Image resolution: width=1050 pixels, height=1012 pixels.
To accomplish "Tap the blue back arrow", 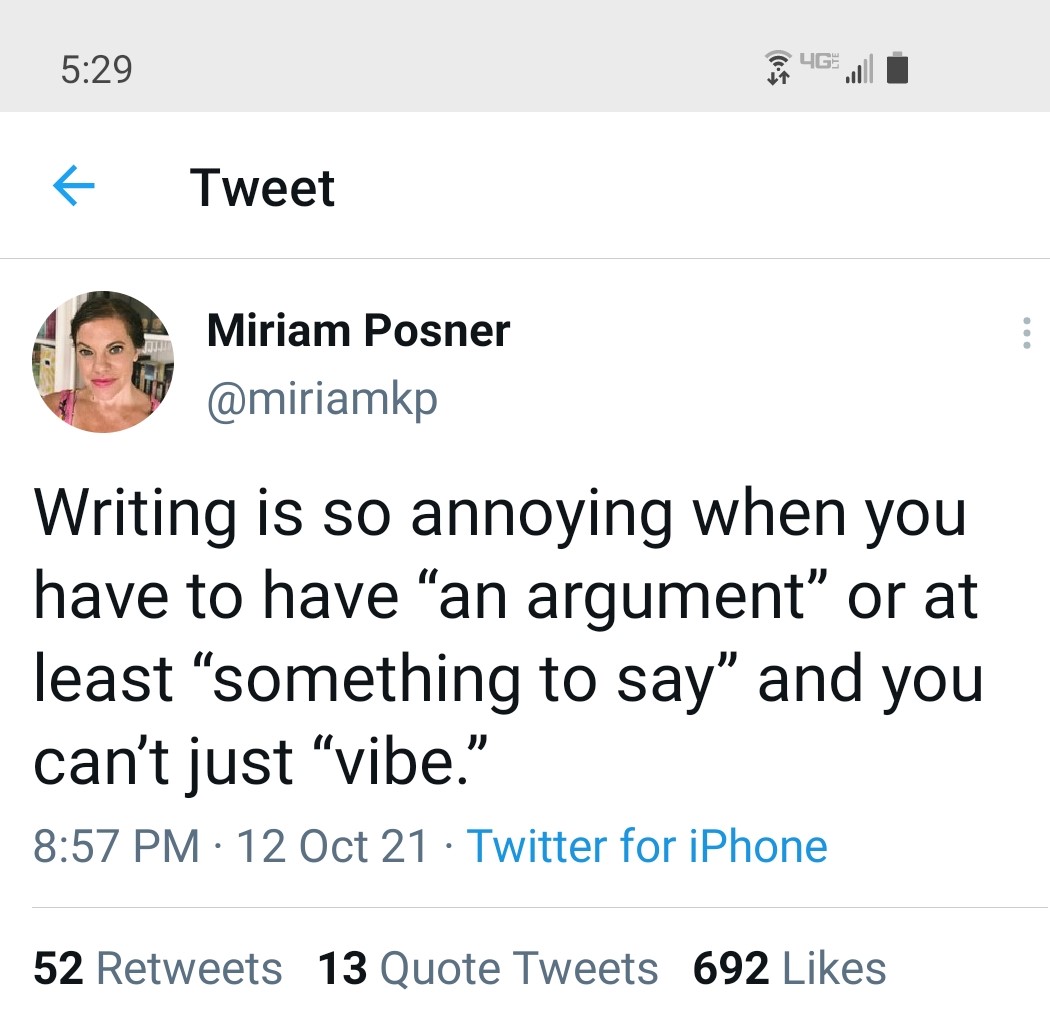I will coord(72,187).
